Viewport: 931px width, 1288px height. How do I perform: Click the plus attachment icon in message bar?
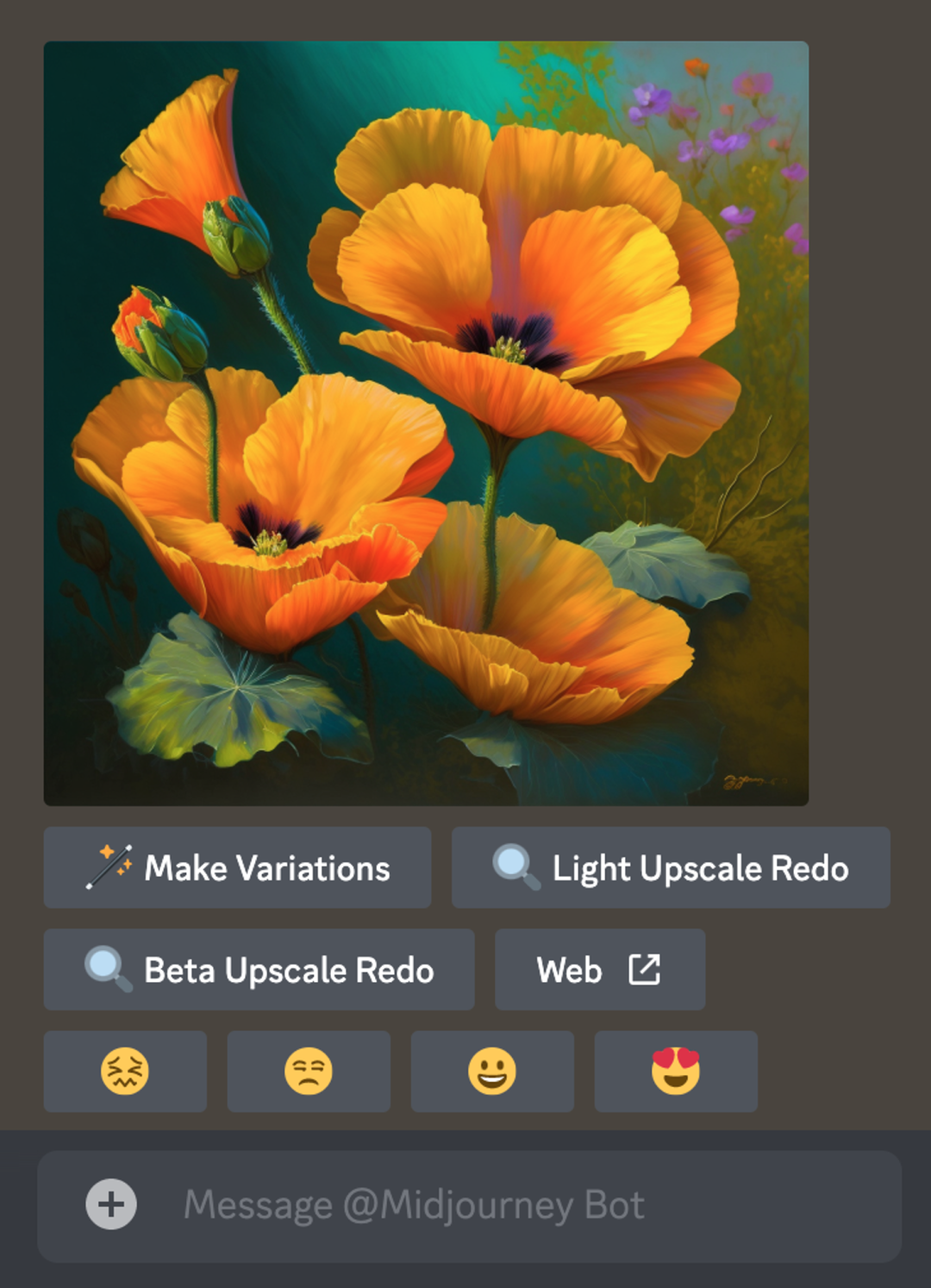click(x=111, y=1204)
